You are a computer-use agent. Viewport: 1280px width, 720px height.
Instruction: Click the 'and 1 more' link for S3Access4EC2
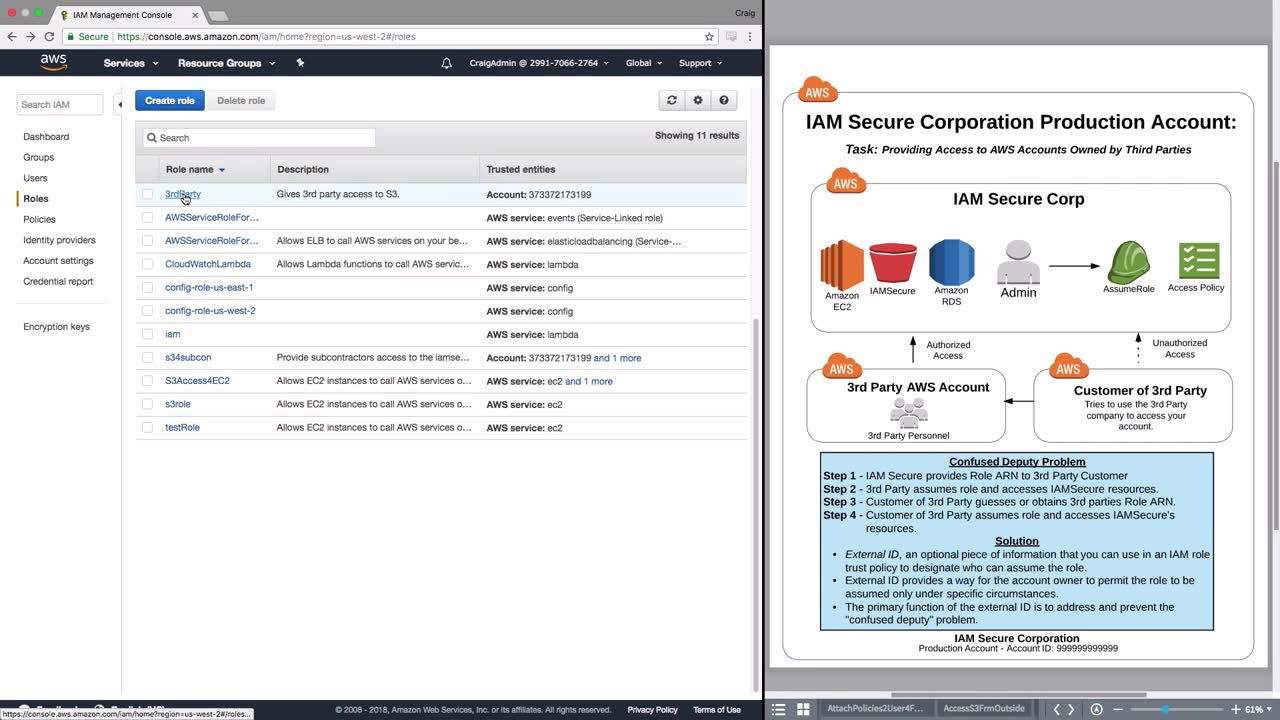tap(589, 381)
